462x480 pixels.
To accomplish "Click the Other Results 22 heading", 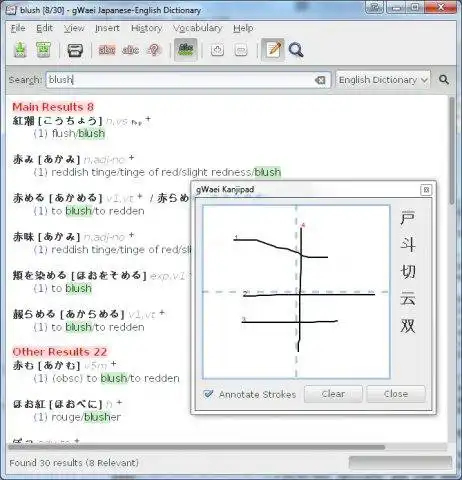I will (60, 352).
